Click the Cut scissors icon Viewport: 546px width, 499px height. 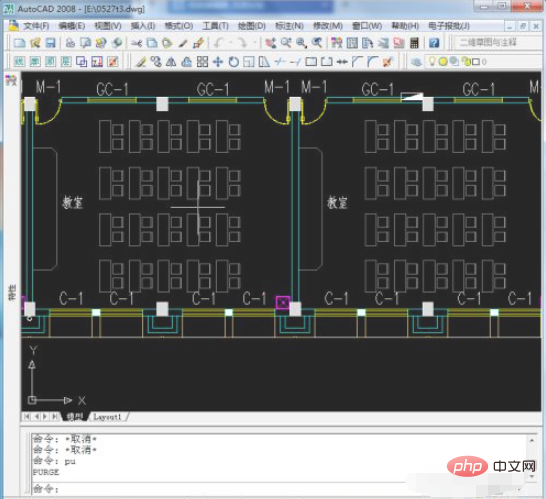[136, 43]
